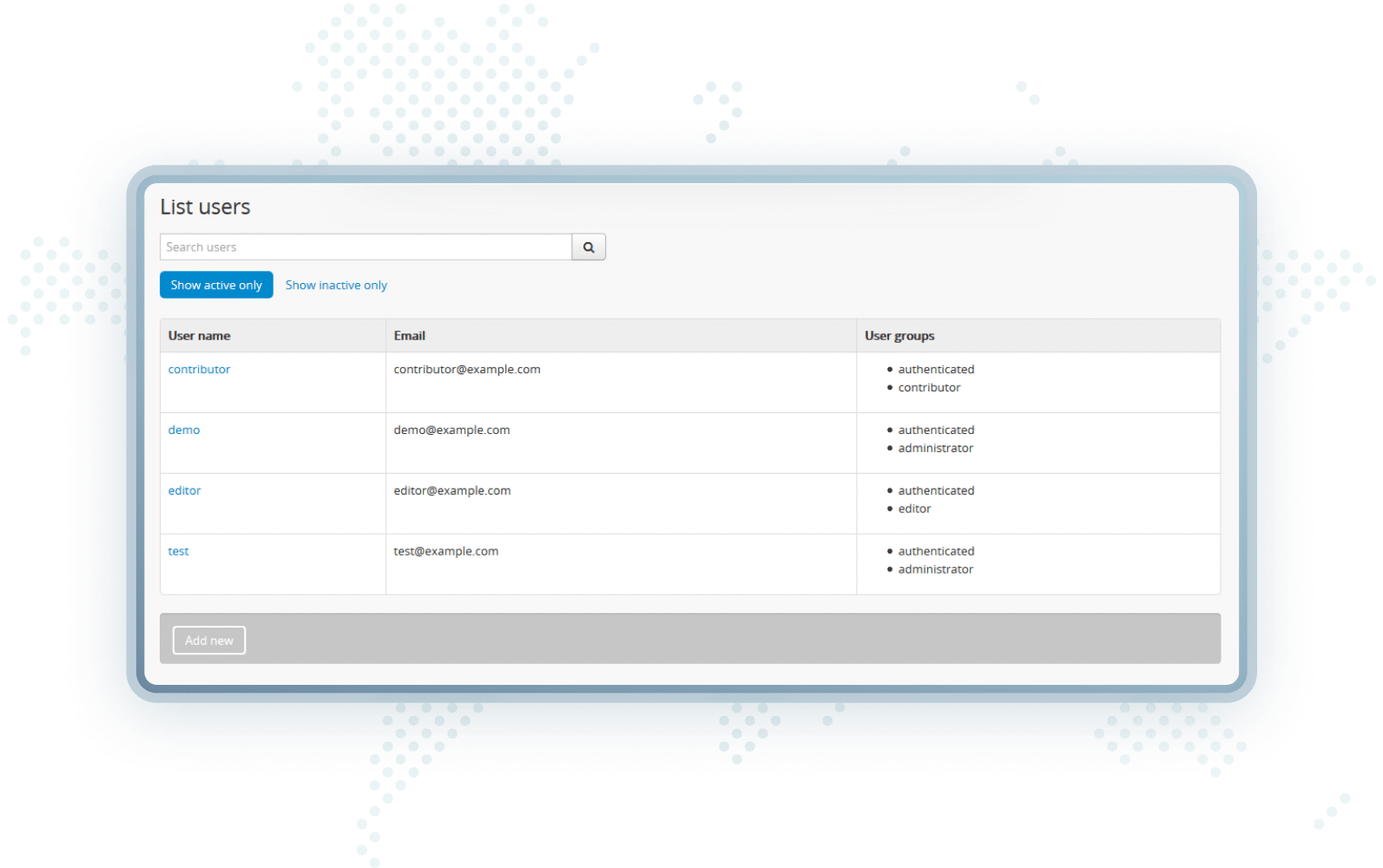This screenshot has width=1383, height=868.
Task: Click authenticated group in test row
Action: [x=936, y=551]
